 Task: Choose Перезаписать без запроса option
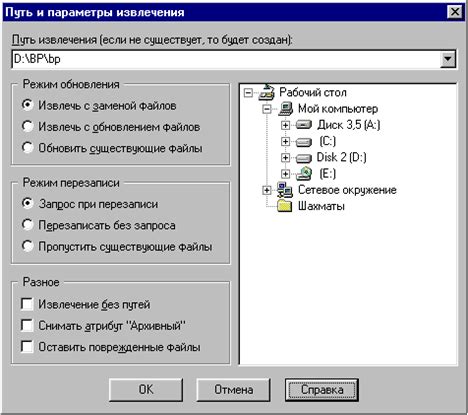[x=28, y=225]
